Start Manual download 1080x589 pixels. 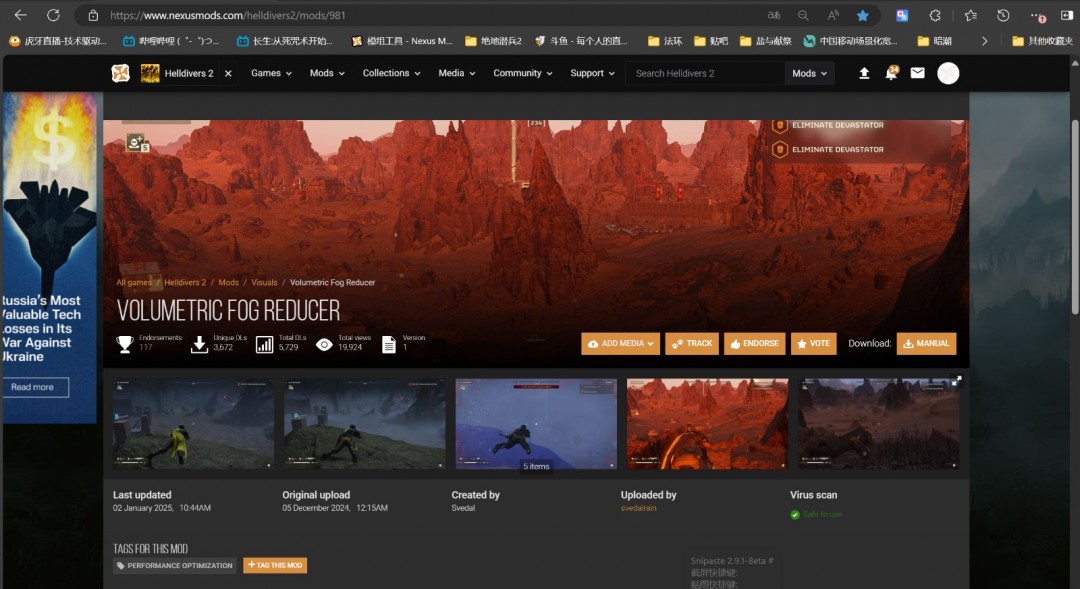click(926, 344)
